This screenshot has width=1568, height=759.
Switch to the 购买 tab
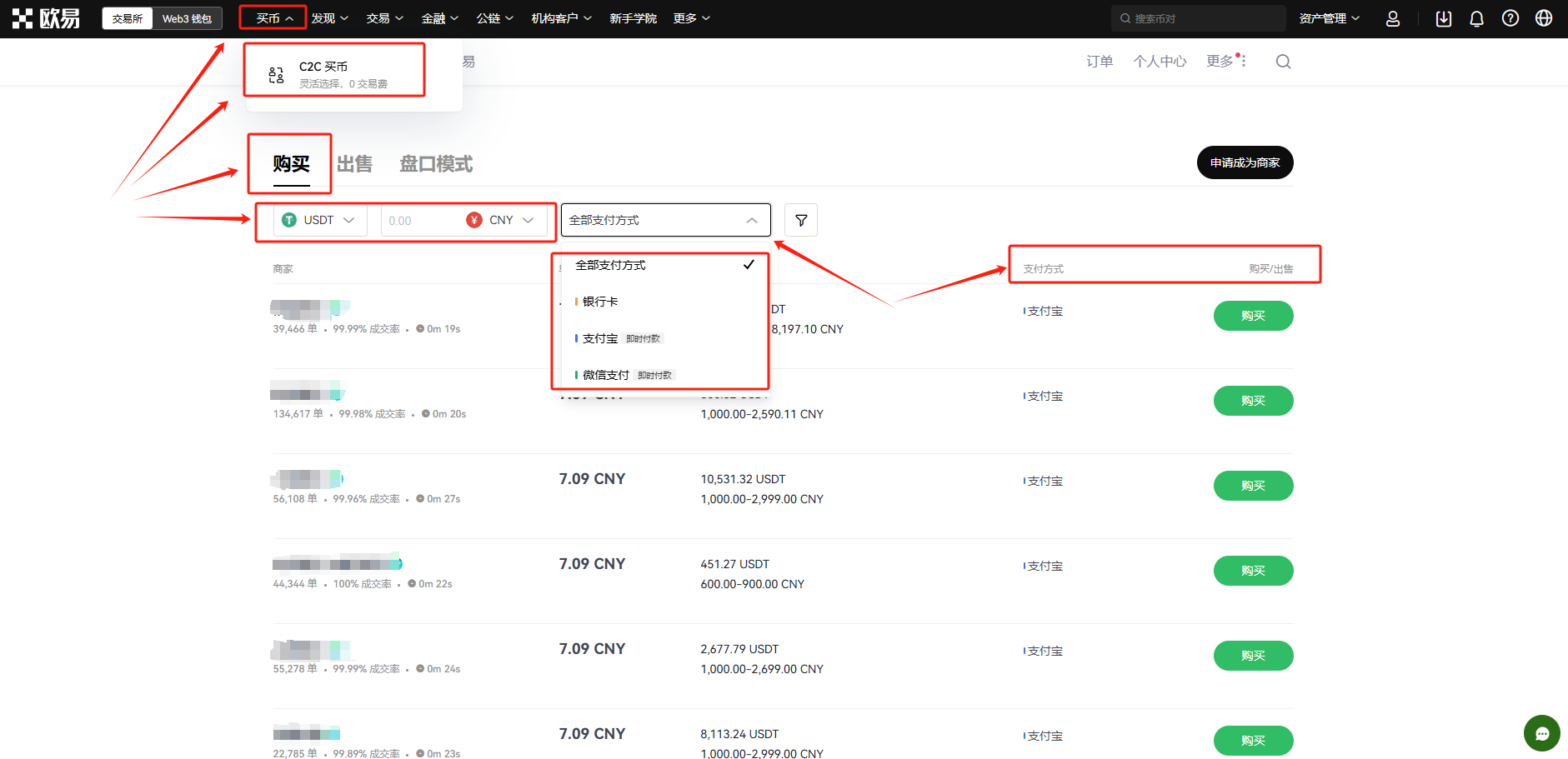point(291,164)
